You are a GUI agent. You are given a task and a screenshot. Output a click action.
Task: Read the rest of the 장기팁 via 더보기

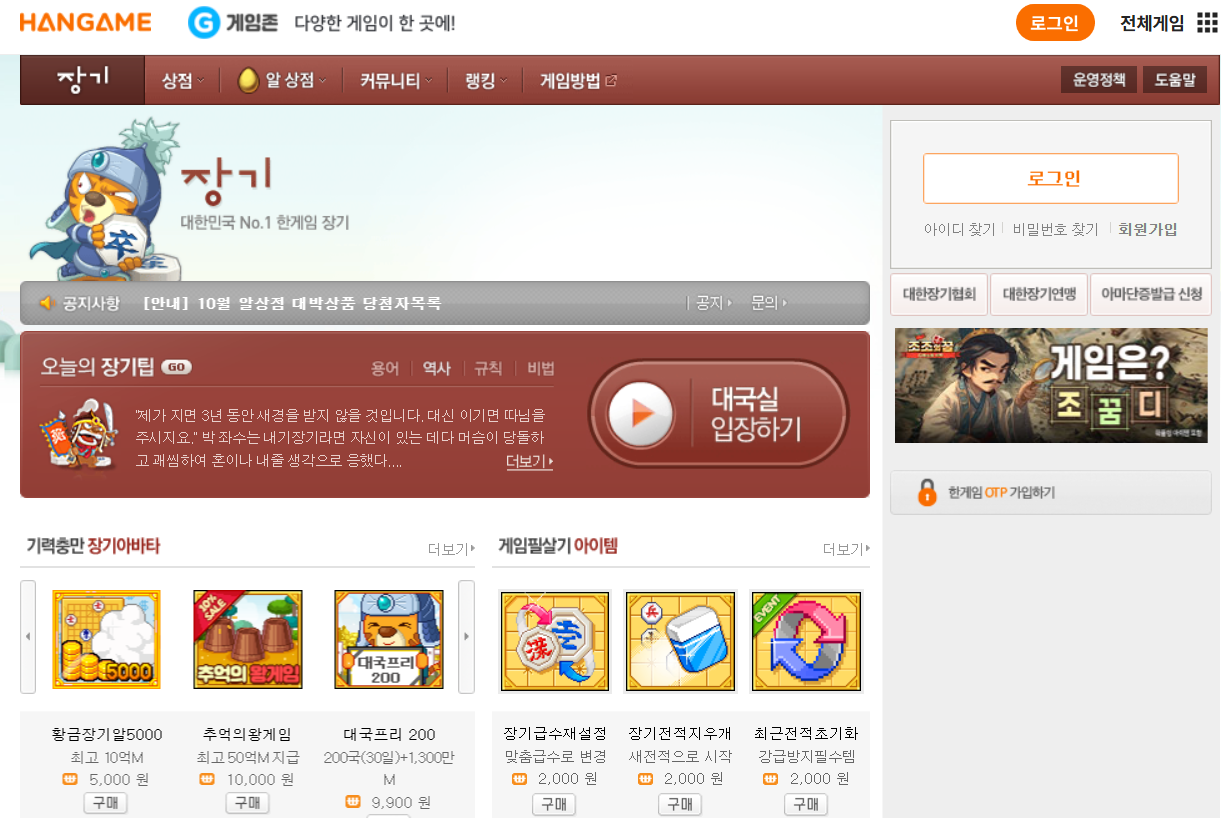529,461
